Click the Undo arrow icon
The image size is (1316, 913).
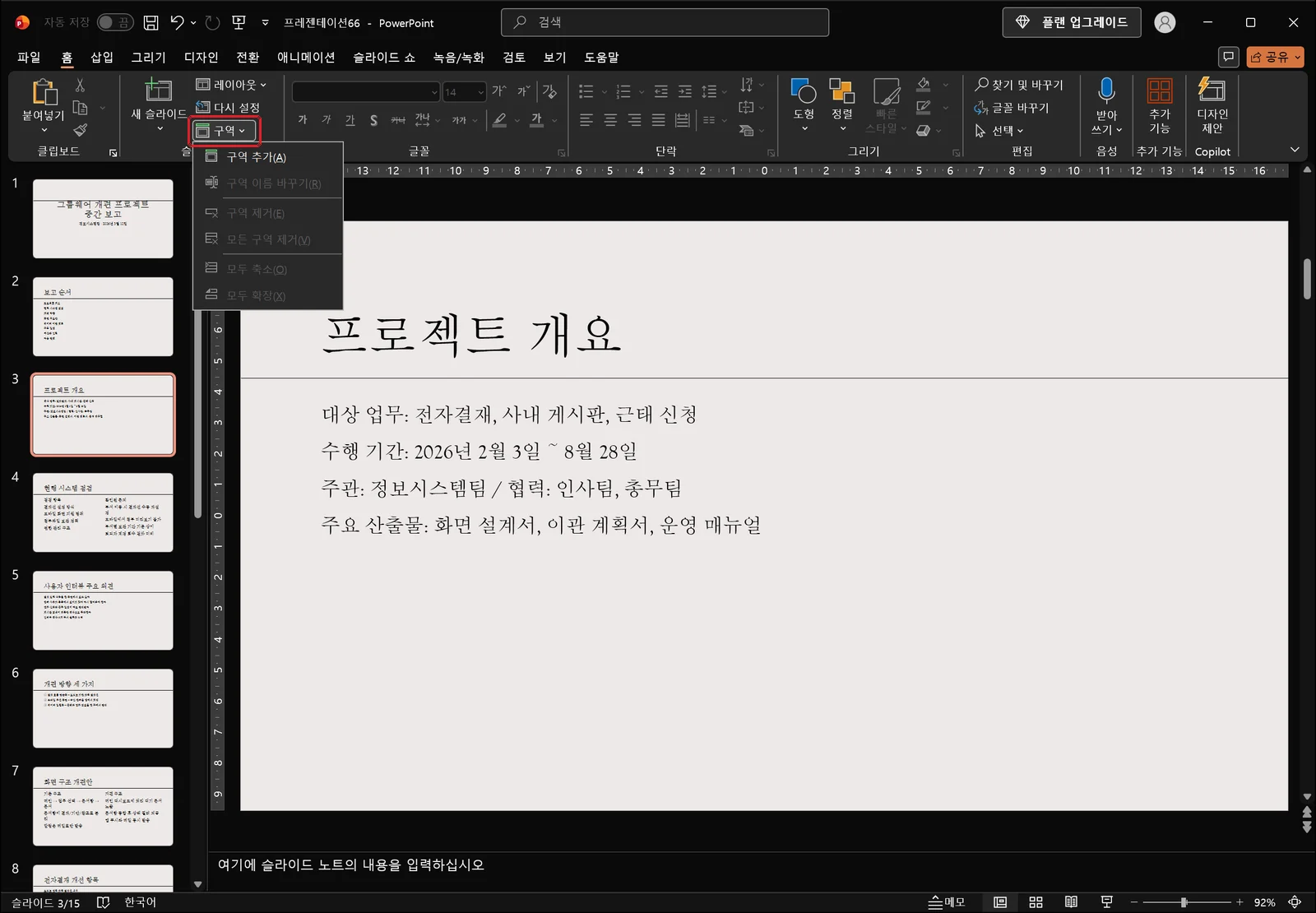(x=177, y=23)
